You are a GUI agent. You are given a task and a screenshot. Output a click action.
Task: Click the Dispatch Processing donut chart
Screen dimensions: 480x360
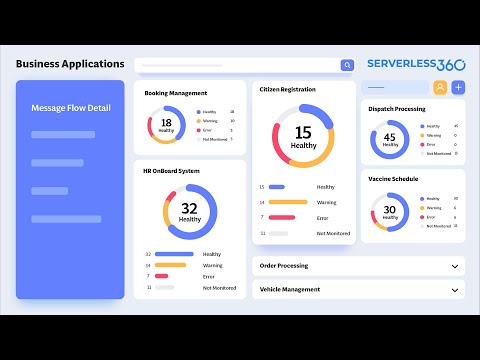coord(390,139)
